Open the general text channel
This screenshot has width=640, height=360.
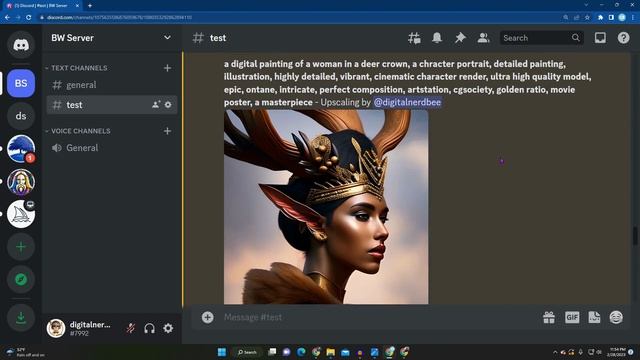(112, 85)
